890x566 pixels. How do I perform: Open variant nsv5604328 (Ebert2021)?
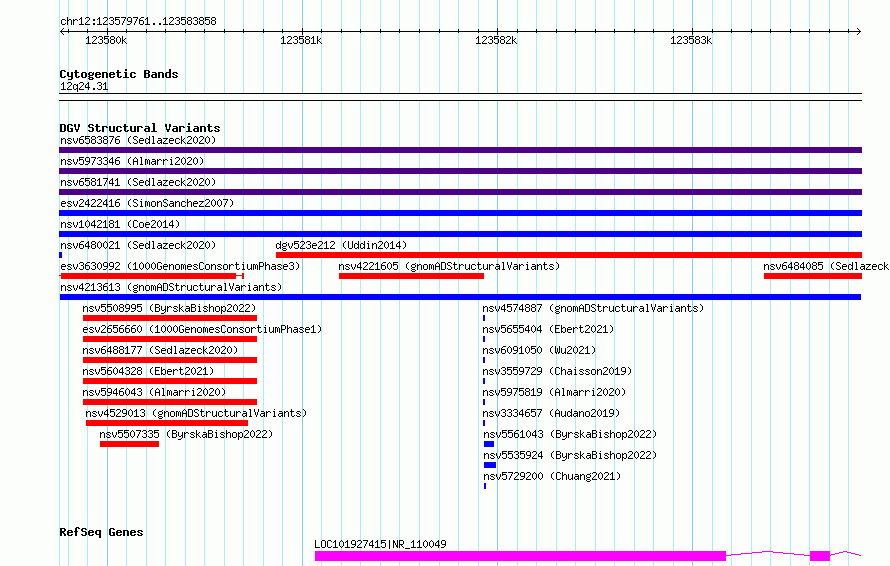148,371
